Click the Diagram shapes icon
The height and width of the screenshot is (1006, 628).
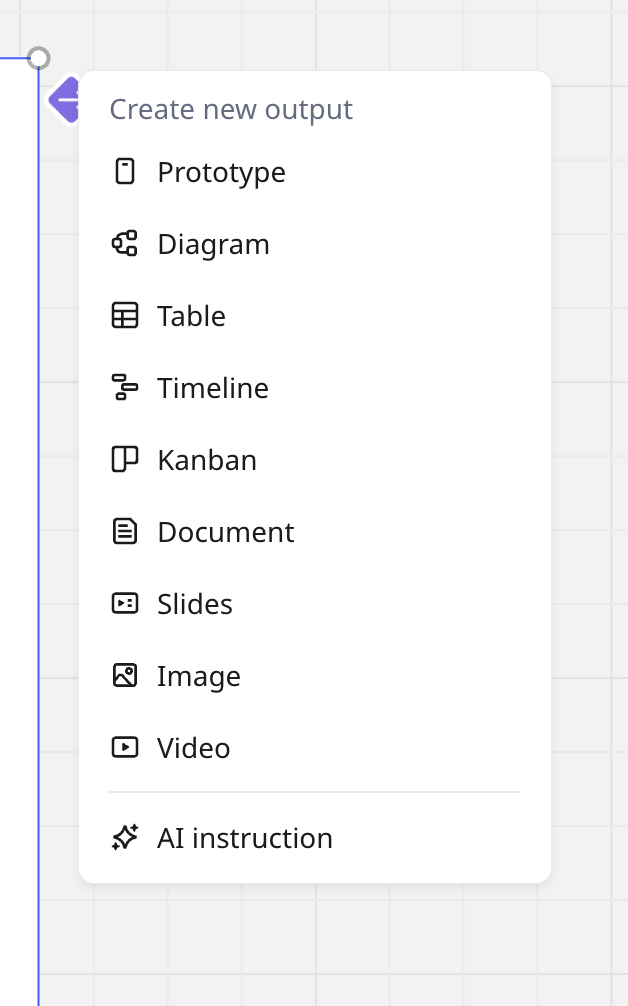pos(124,244)
